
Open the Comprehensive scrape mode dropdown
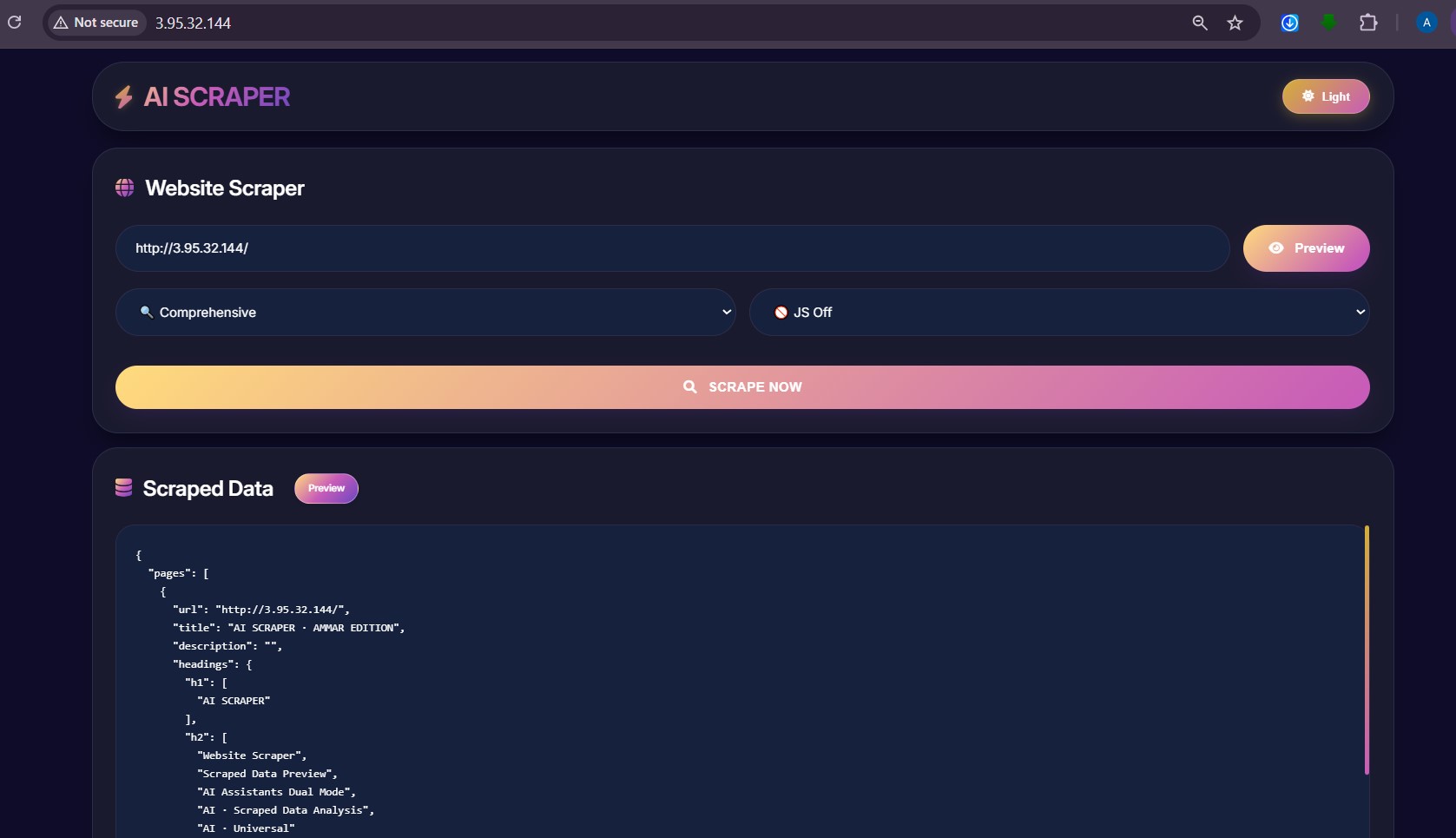pyautogui.click(x=425, y=312)
